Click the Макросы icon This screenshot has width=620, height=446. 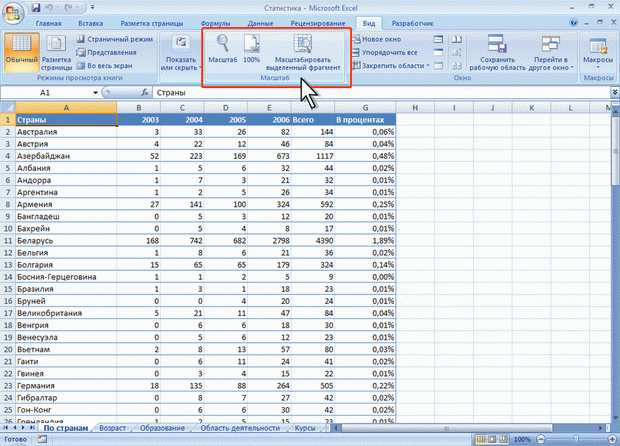[x=598, y=45]
